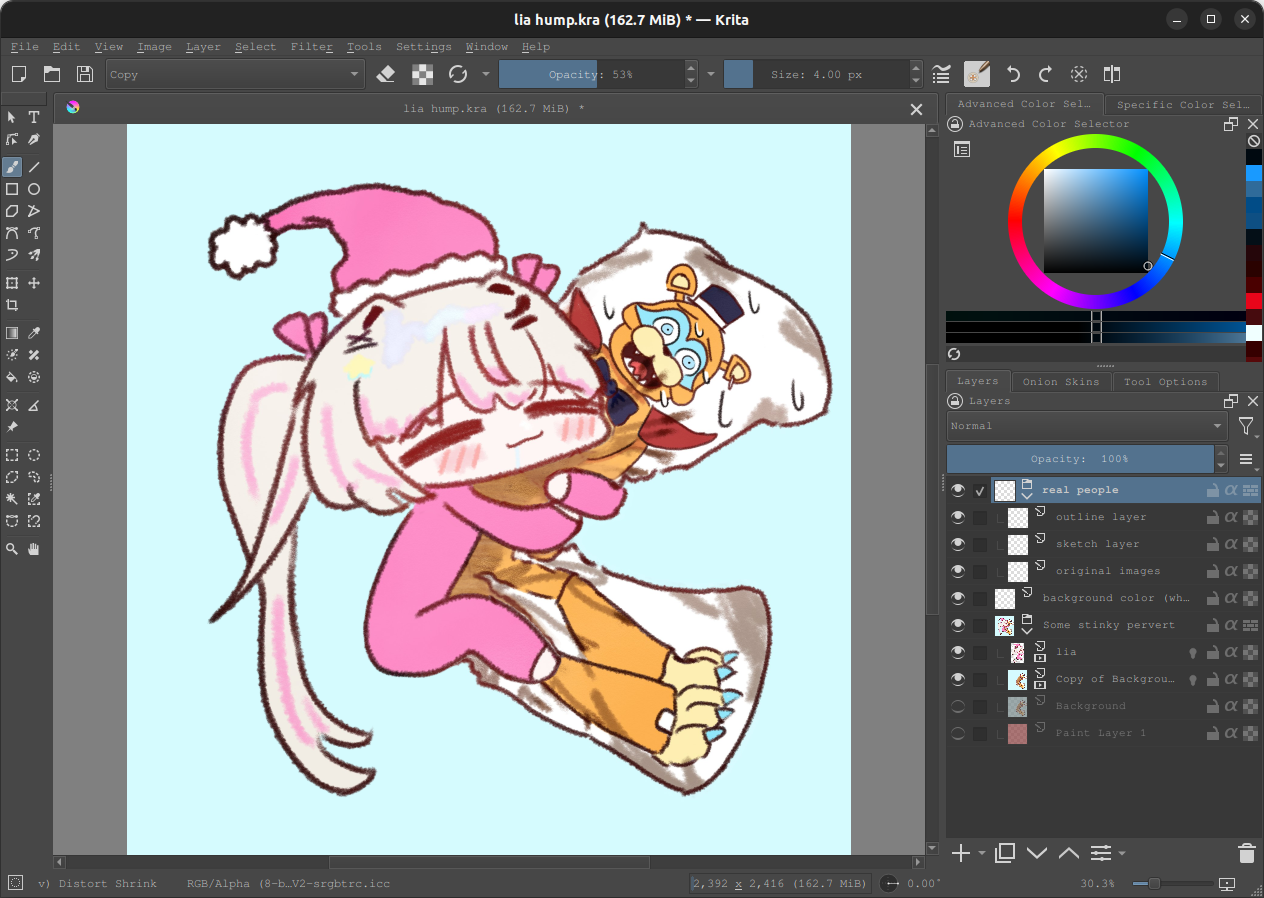The height and width of the screenshot is (898, 1264).
Task: Select the Zoom magnifier tool
Action: [12, 549]
